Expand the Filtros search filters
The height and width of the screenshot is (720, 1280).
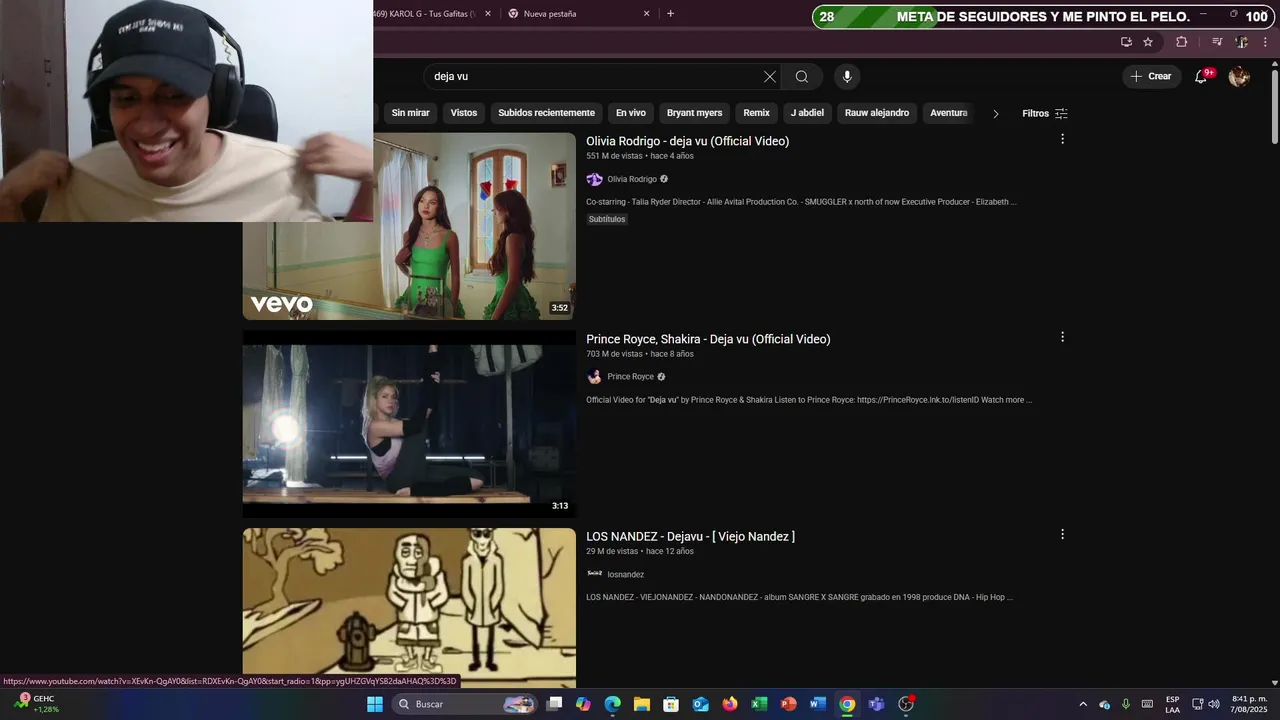[1045, 113]
